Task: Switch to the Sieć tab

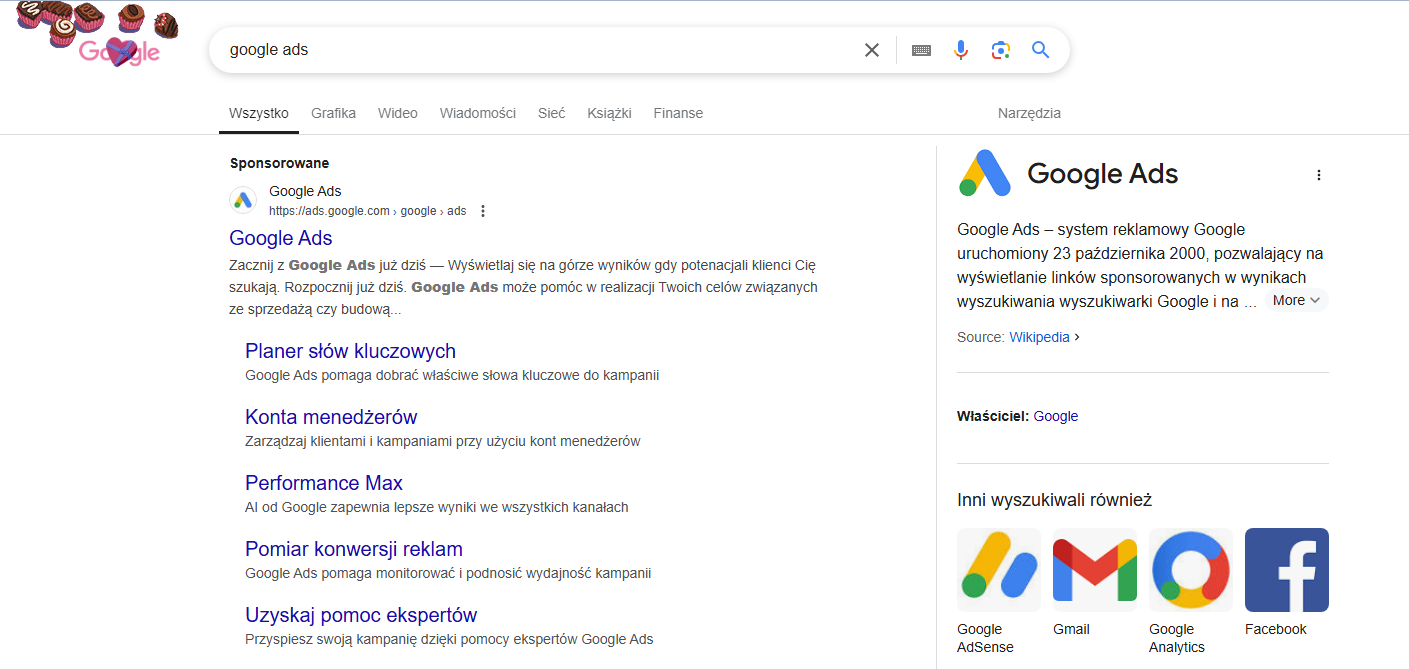Action: (552, 113)
